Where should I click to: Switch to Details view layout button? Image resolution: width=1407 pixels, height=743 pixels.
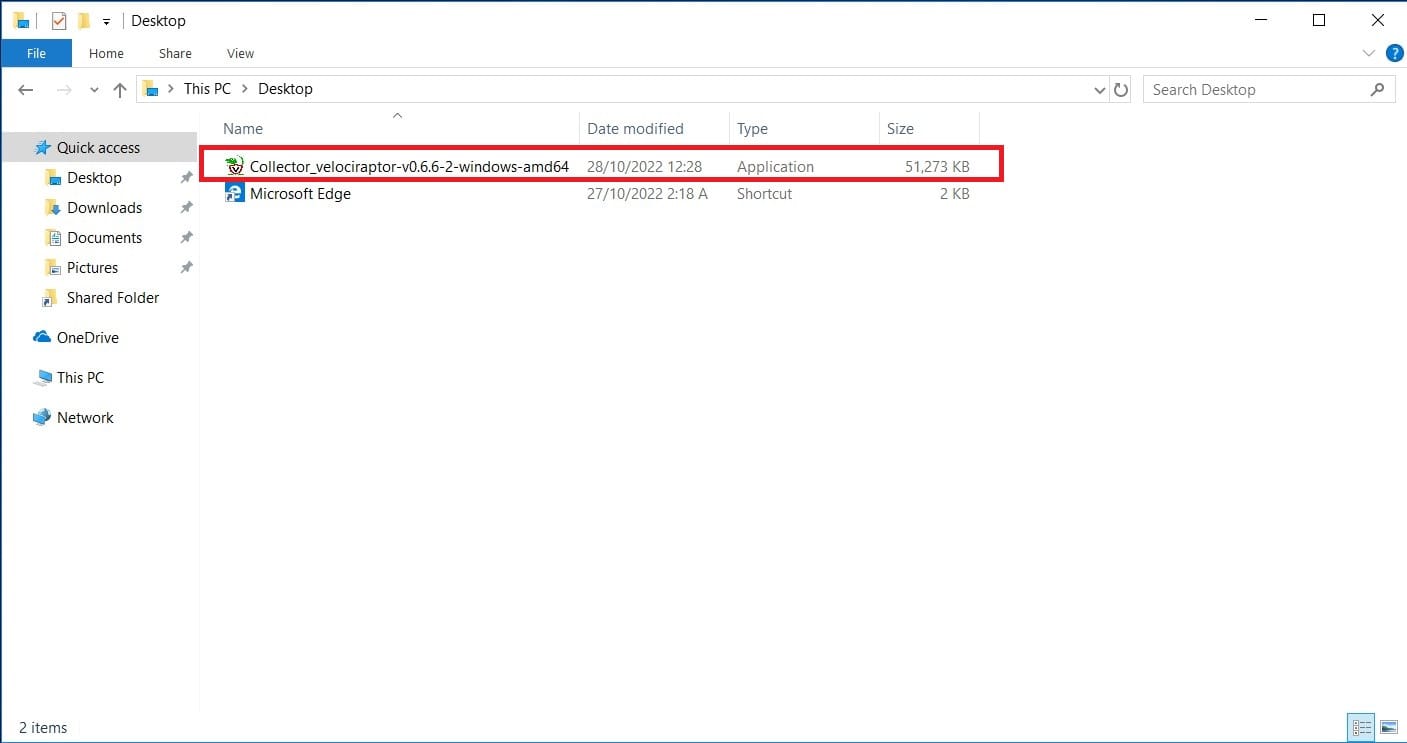[1361, 727]
